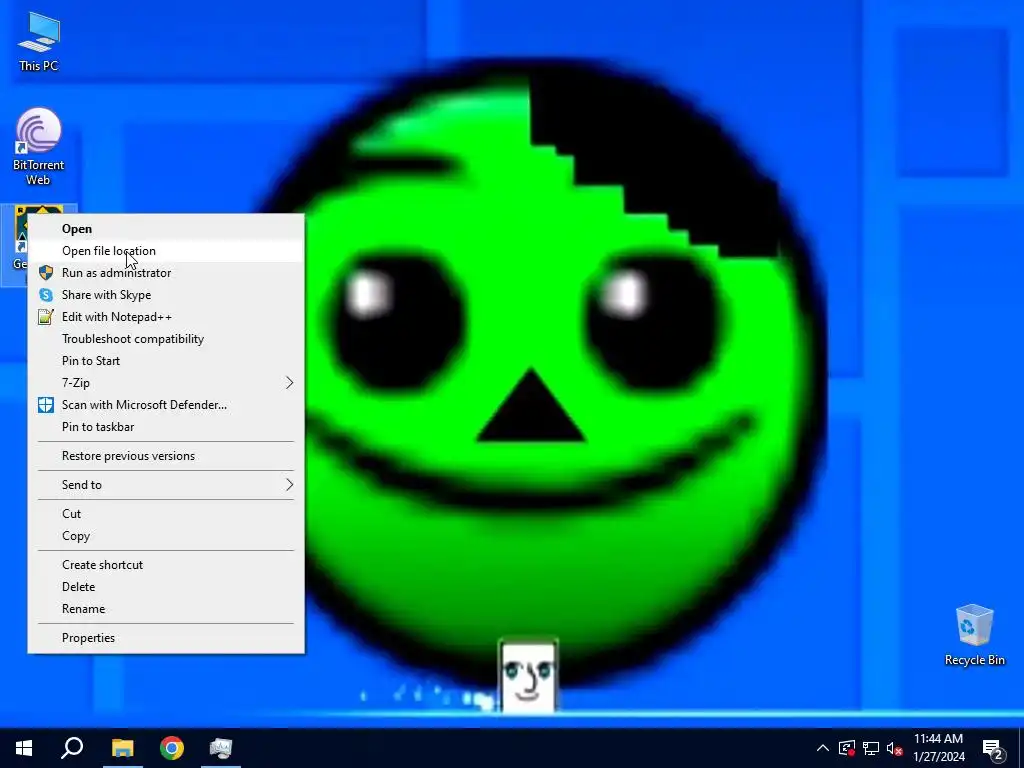Select Restore previous versions
1024x768 pixels.
(x=166, y=456)
